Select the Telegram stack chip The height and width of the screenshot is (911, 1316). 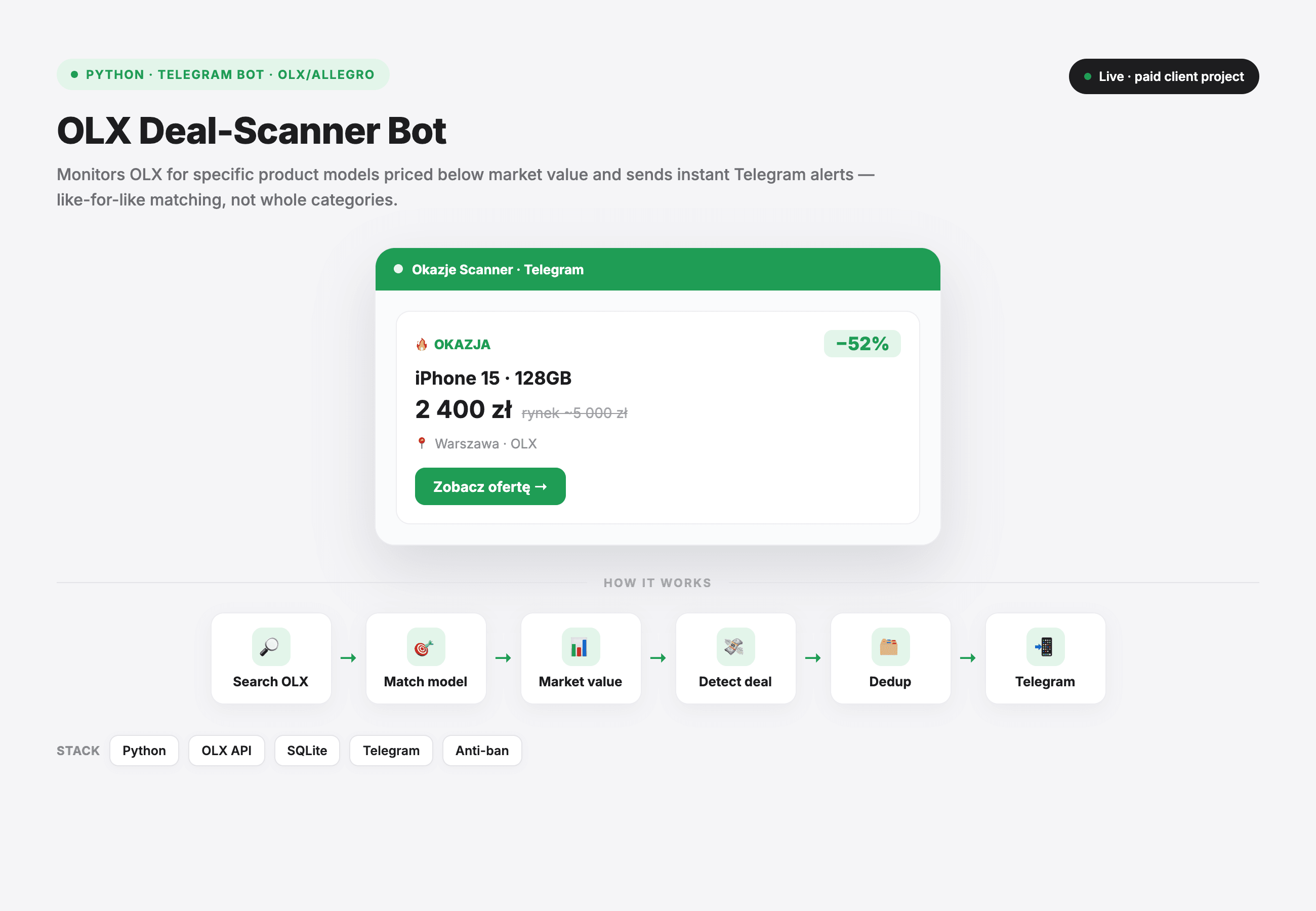point(391,750)
